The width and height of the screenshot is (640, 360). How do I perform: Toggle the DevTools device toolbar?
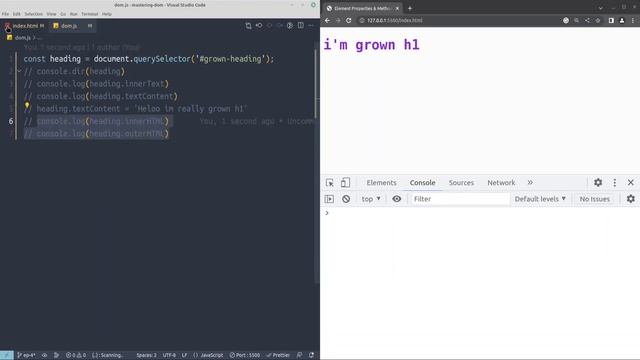345,183
